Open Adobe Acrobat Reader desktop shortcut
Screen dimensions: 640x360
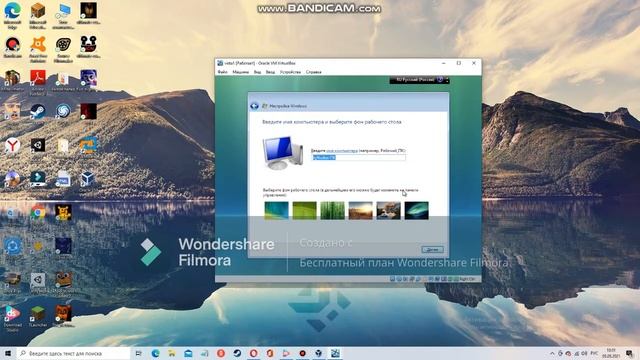(x=38, y=82)
